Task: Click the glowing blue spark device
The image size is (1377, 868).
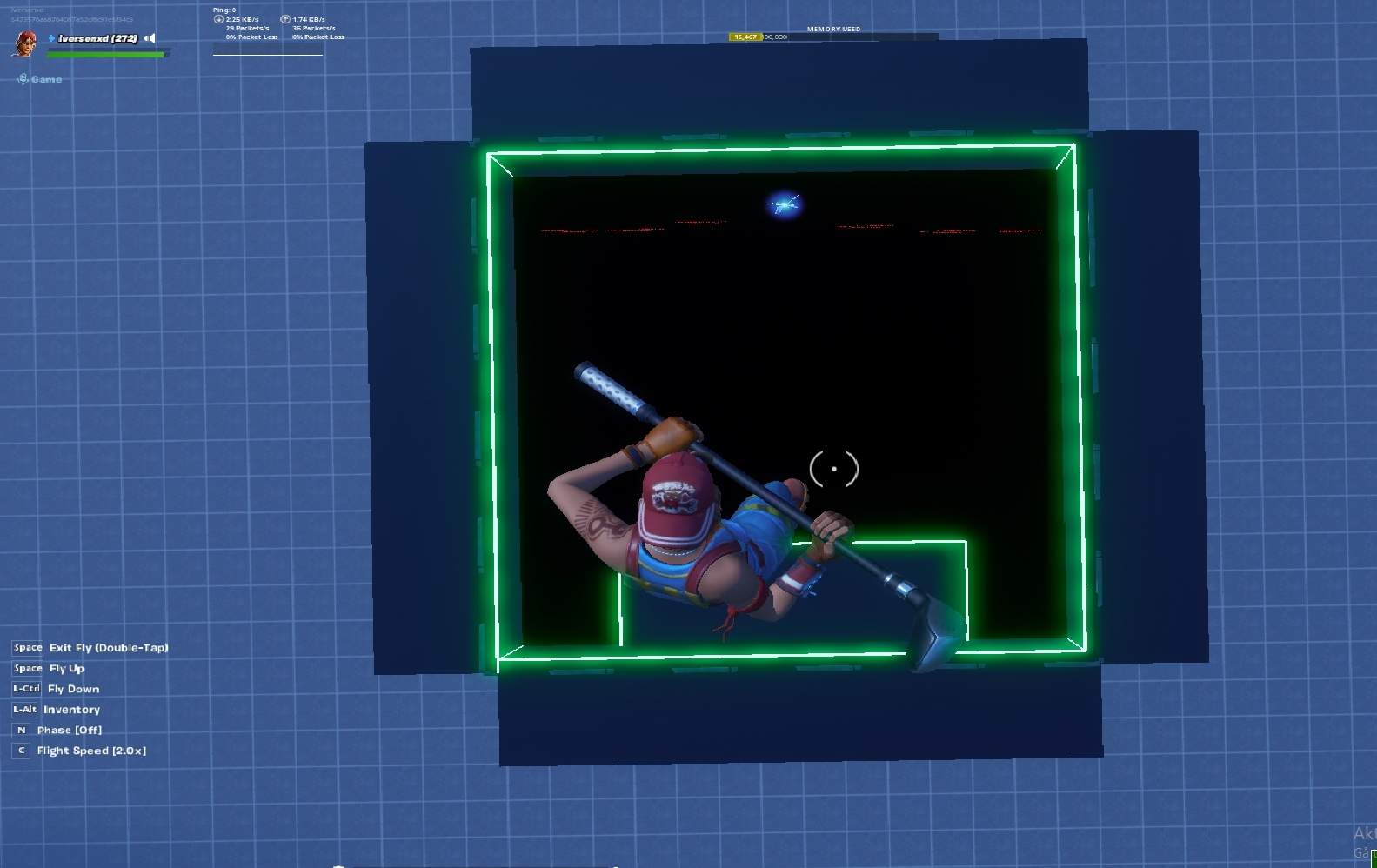Action: [x=785, y=205]
